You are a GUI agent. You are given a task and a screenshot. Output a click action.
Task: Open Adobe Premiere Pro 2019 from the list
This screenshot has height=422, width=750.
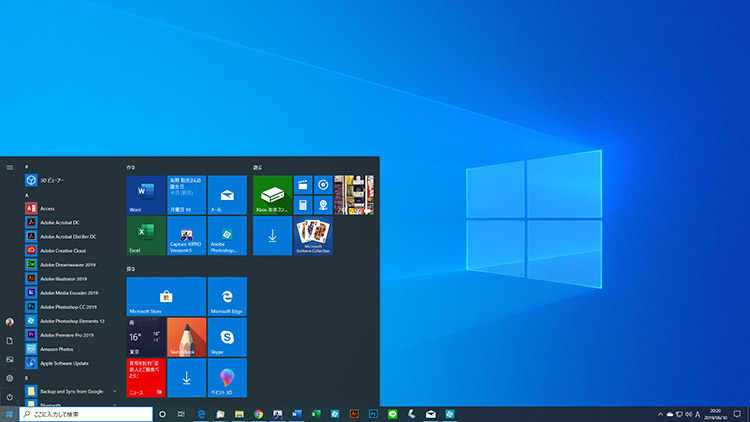click(70, 334)
